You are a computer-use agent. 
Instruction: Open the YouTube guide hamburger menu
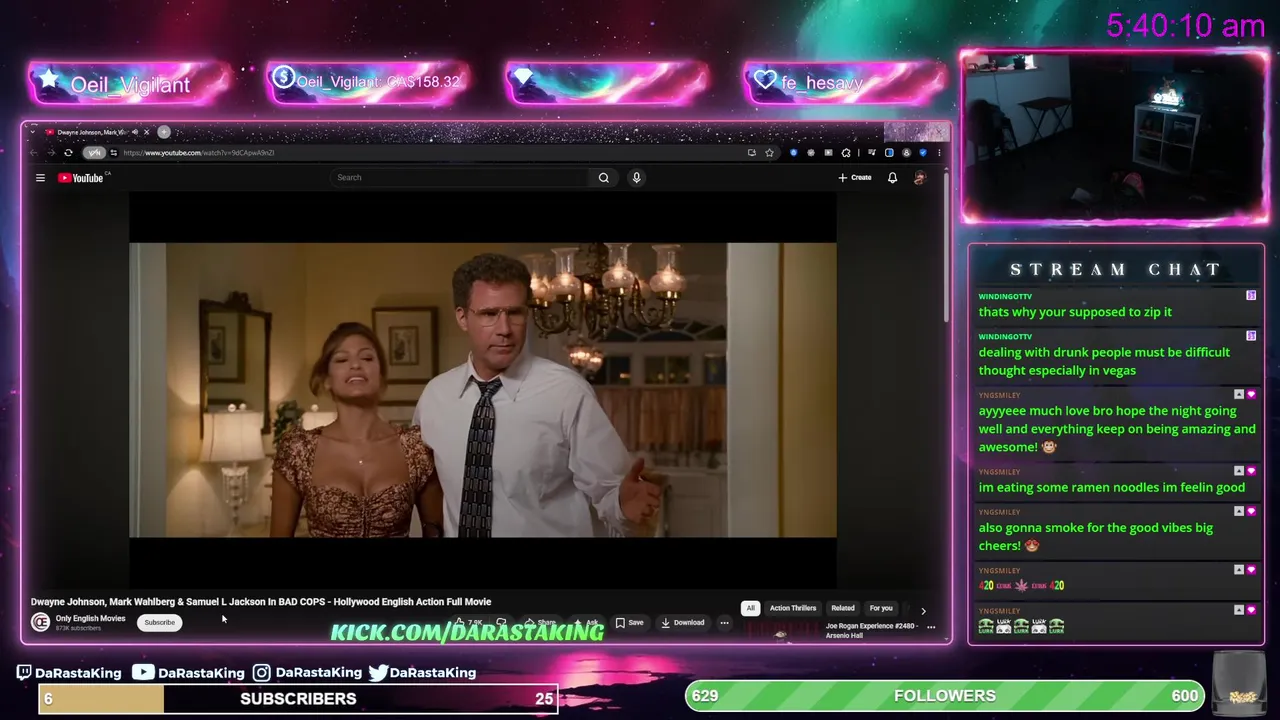[40, 178]
